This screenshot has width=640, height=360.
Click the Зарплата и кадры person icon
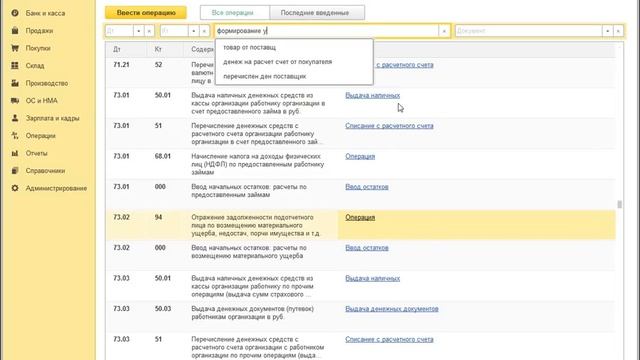(x=15, y=118)
